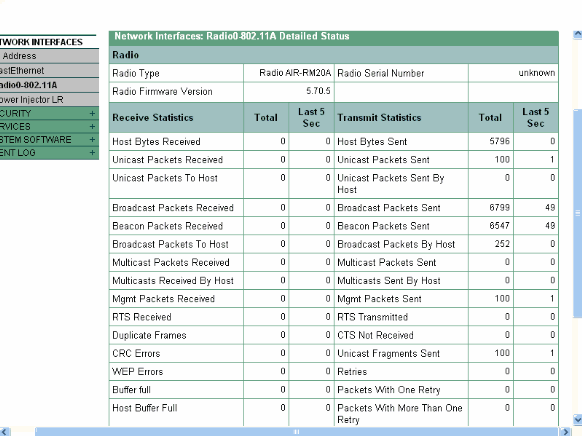Viewport: 582px width, 436px height.
Task: Click the RTS Received label
Action: pos(142,317)
